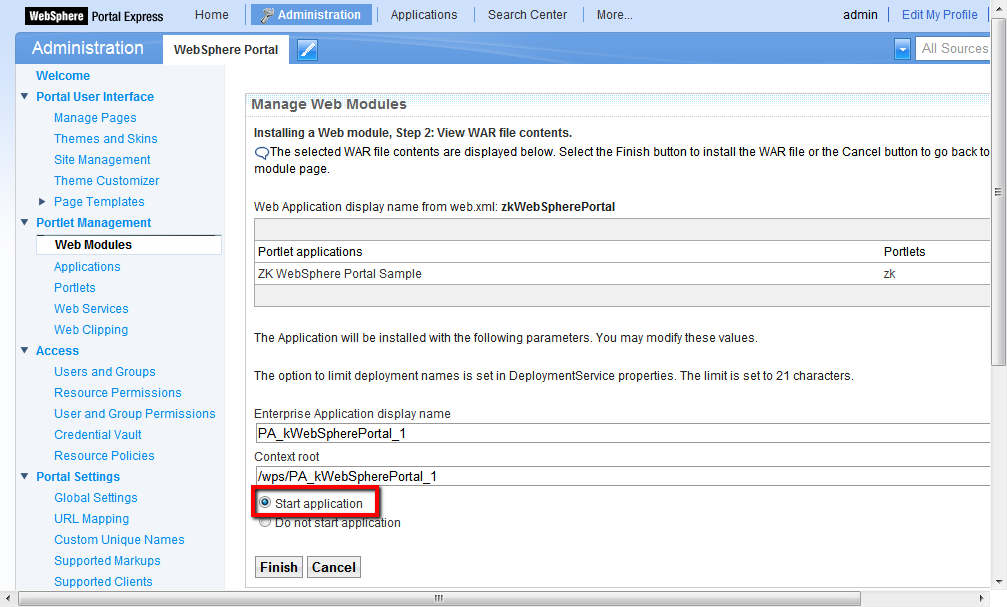Image resolution: width=1007 pixels, height=607 pixels.
Task: Open Portlets link in sidebar
Action: tap(74, 288)
